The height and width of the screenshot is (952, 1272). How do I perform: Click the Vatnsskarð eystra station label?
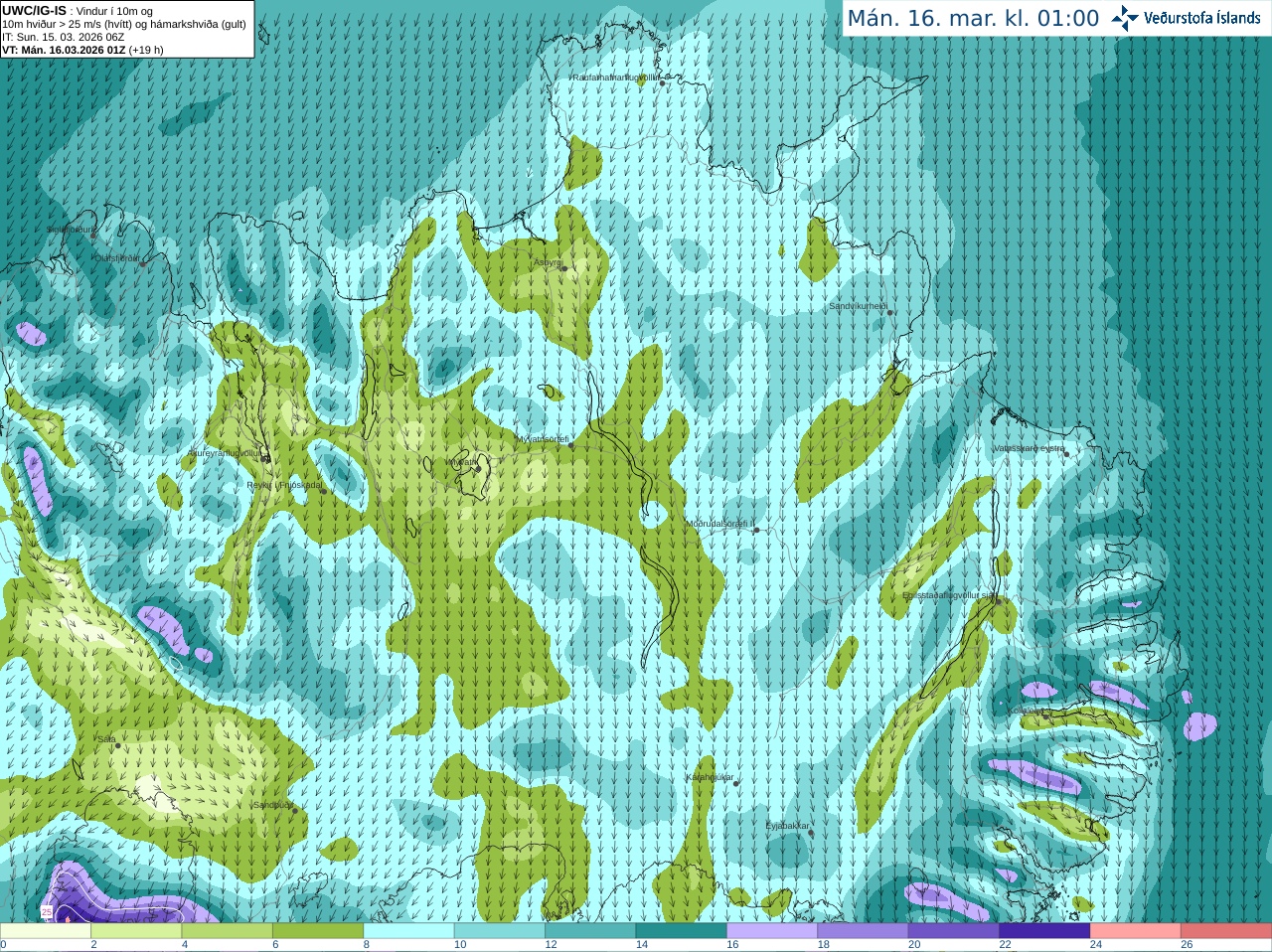point(1029,448)
